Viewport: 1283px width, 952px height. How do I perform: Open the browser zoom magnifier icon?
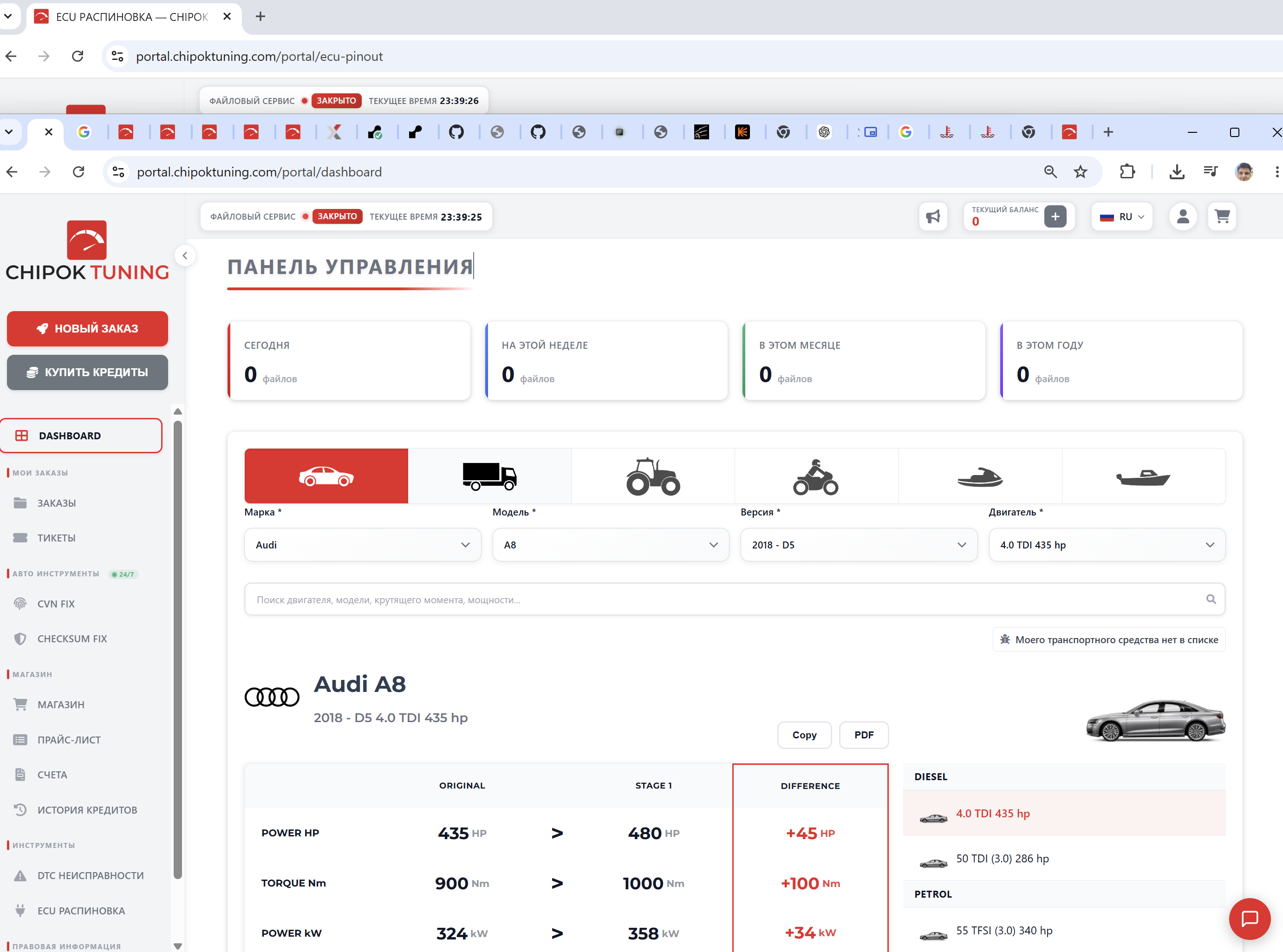pyautogui.click(x=1050, y=172)
